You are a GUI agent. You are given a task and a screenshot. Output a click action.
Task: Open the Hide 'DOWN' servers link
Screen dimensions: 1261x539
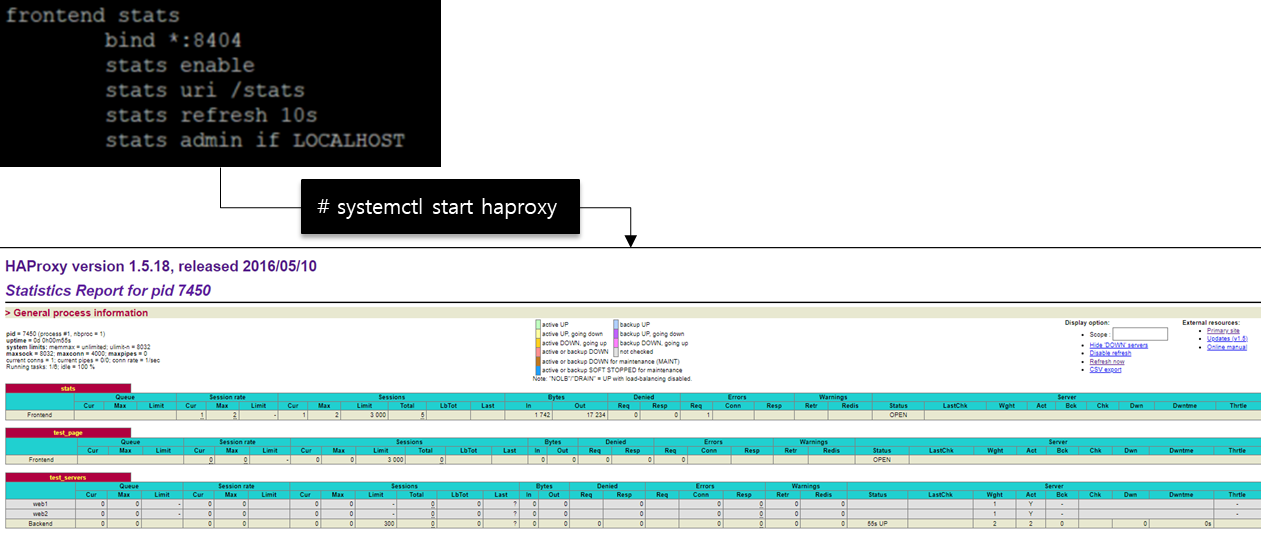[x=1118, y=345]
